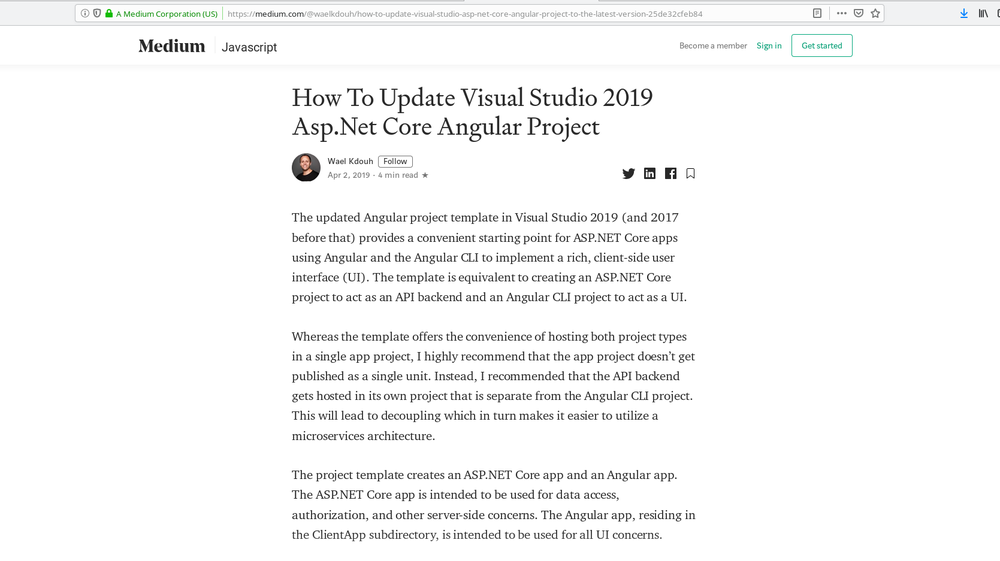The height and width of the screenshot is (561, 1000).
Task: Go to the Medium home logo
Action: click(x=172, y=46)
